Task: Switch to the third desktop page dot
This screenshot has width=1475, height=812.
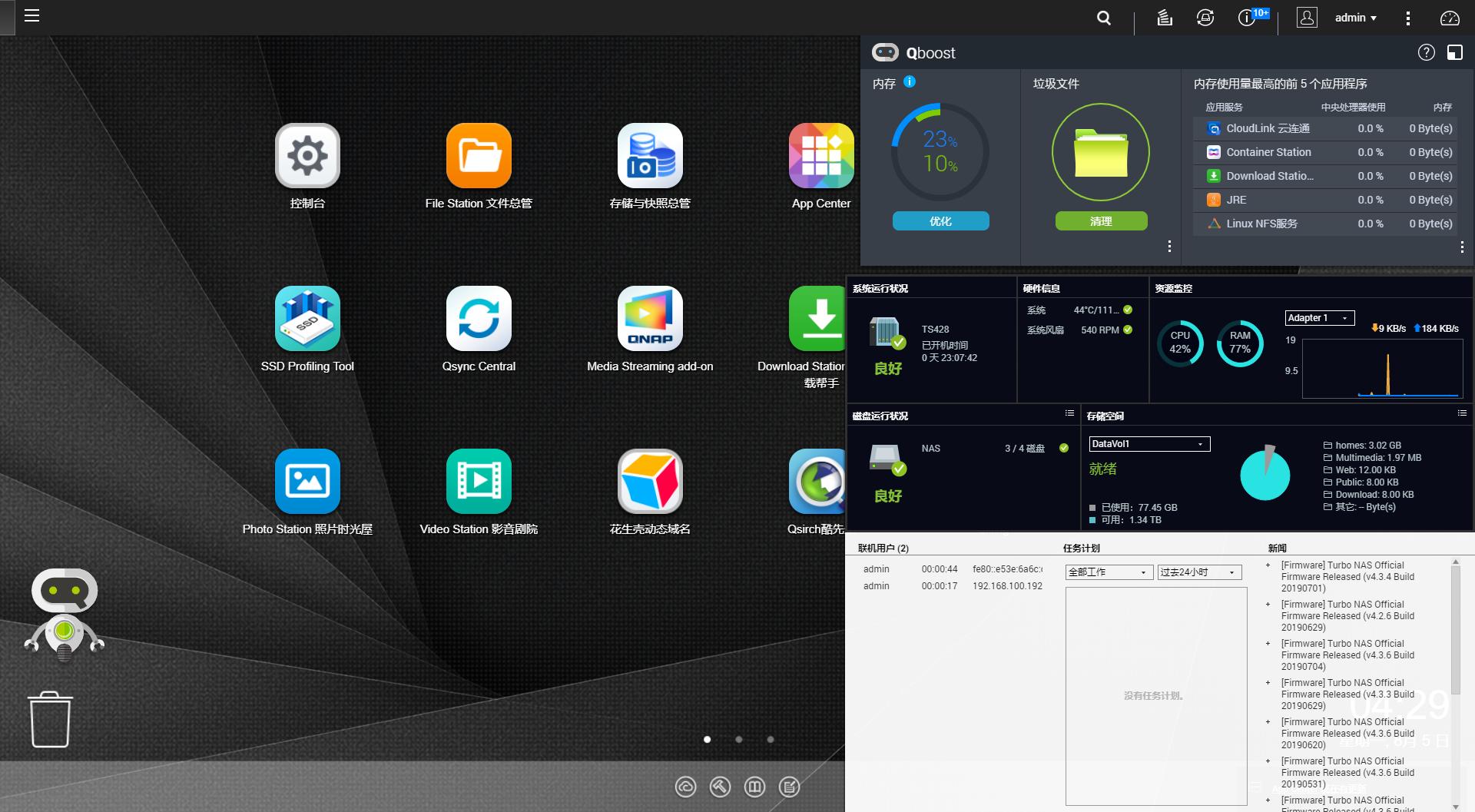Action: [x=770, y=739]
